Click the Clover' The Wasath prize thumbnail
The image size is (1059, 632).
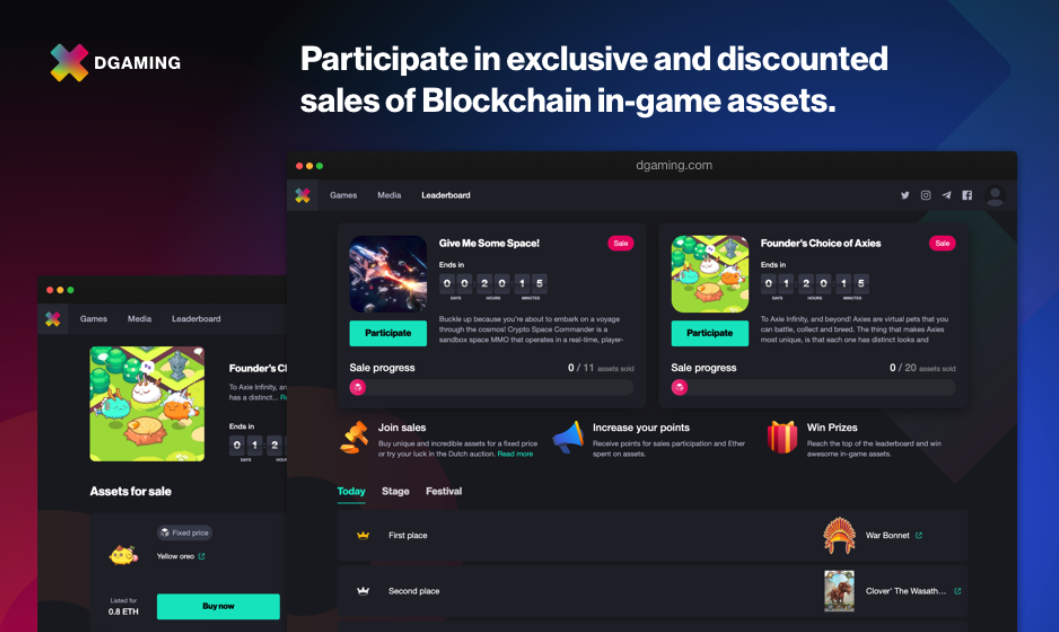(838, 590)
